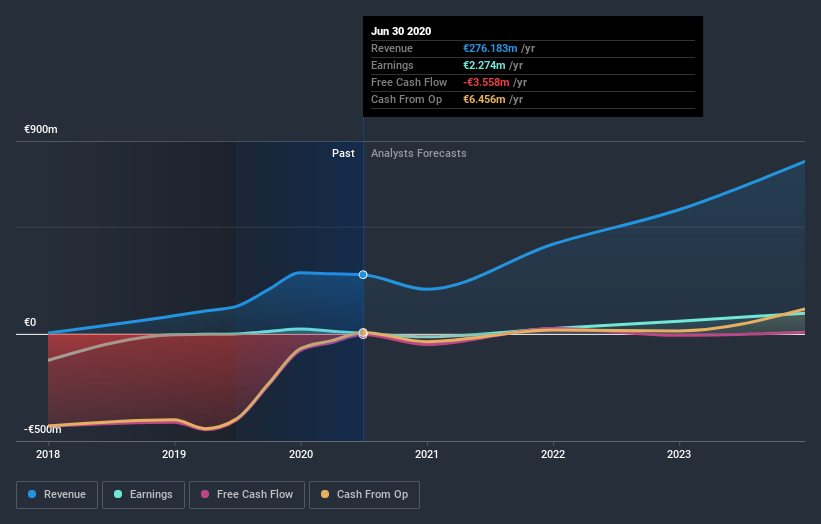Click the 2018 axis label
This screenshot has height=524, width=821.
pyautogui.click(x=48, y=454)
